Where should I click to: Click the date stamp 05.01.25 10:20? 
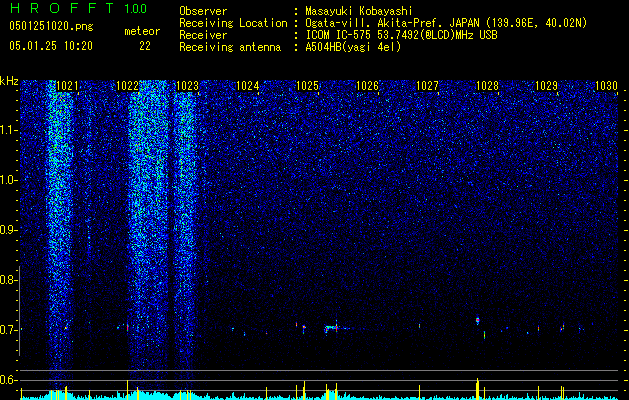click(51, 46)
